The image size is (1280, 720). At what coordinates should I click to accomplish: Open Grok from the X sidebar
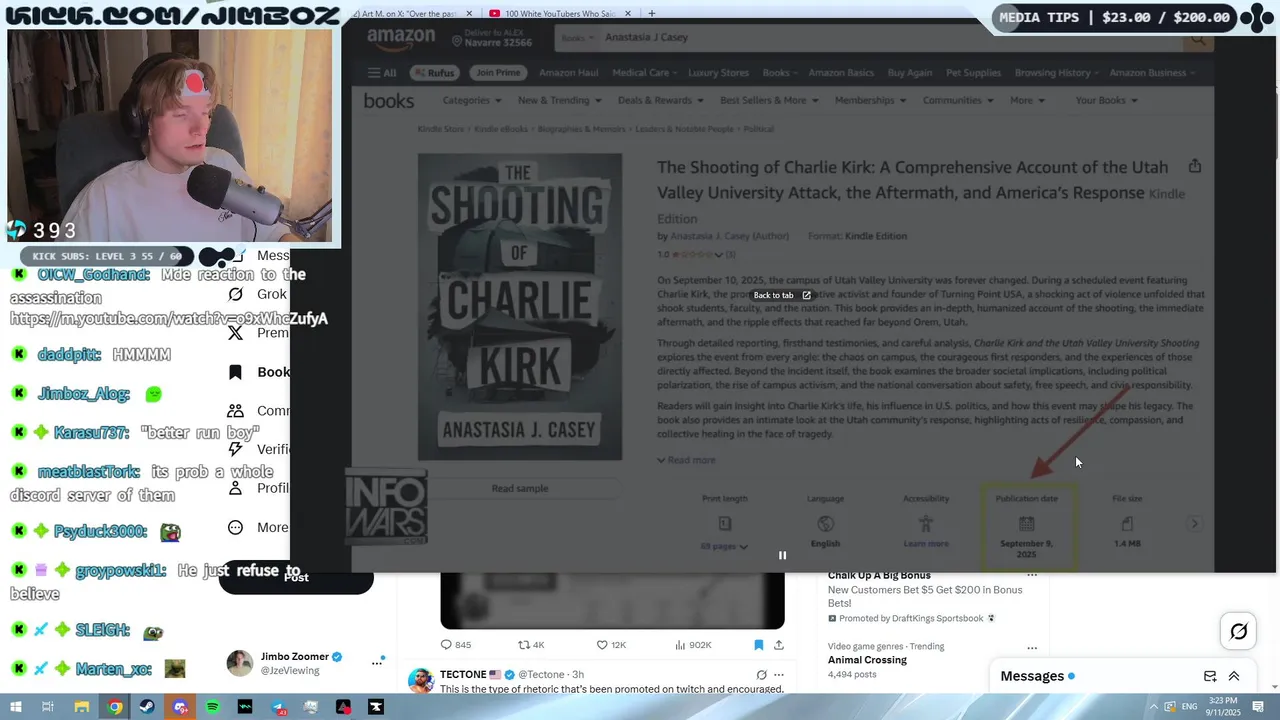point(256,294)
